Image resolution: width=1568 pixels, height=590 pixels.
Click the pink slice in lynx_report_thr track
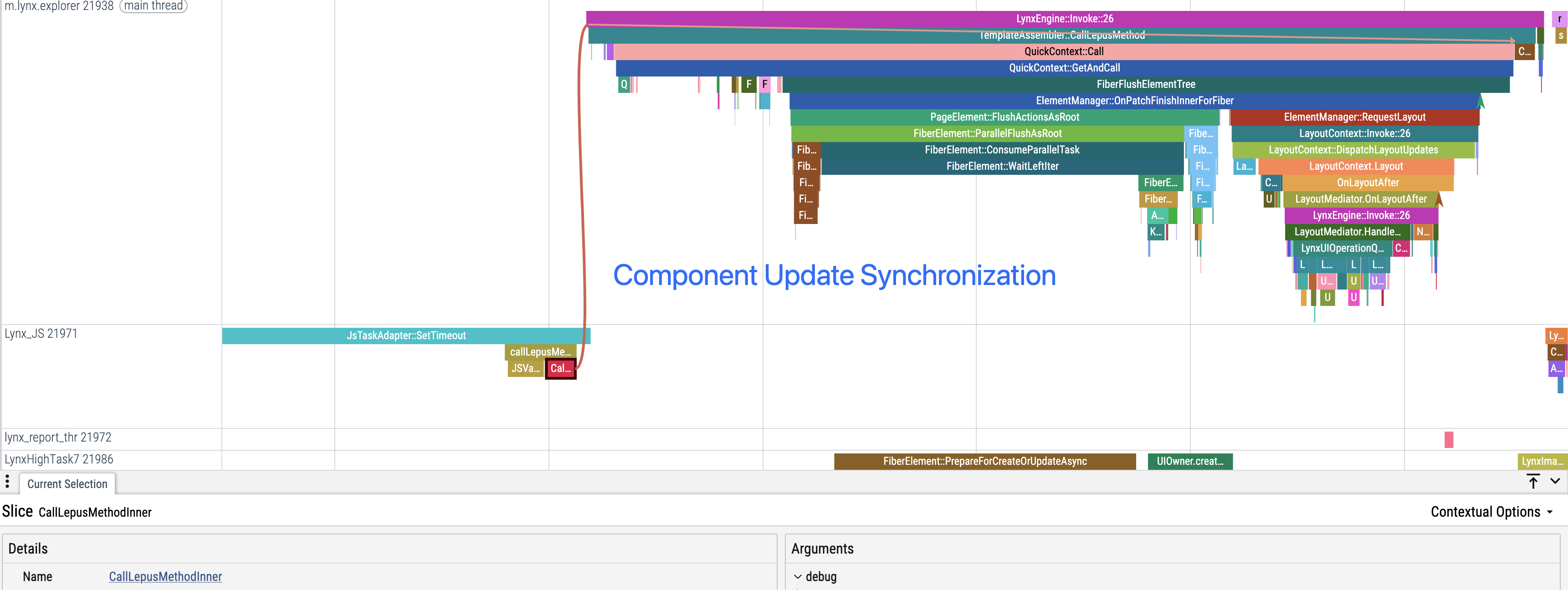[1448, 440]
